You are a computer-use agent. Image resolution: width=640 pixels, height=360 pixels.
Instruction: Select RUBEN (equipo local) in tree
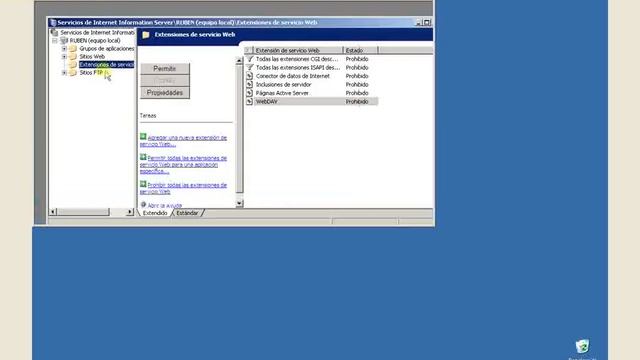95,40
